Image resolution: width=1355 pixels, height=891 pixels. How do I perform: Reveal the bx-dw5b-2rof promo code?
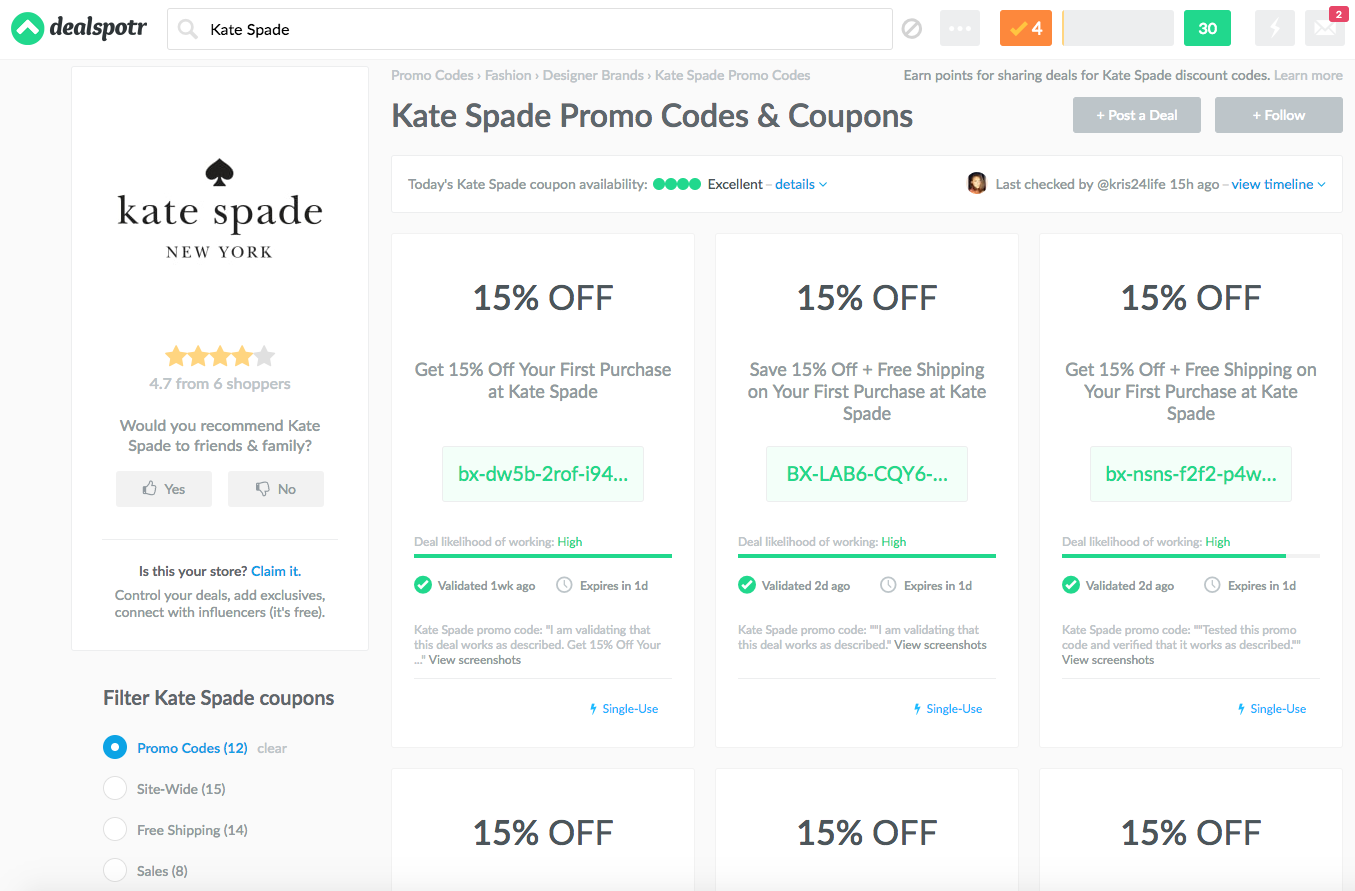pos(543,474)
